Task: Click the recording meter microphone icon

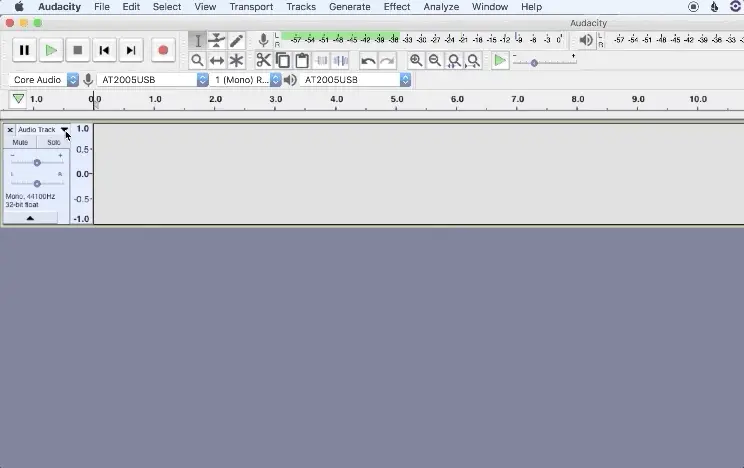Action: tap(263, 40)
